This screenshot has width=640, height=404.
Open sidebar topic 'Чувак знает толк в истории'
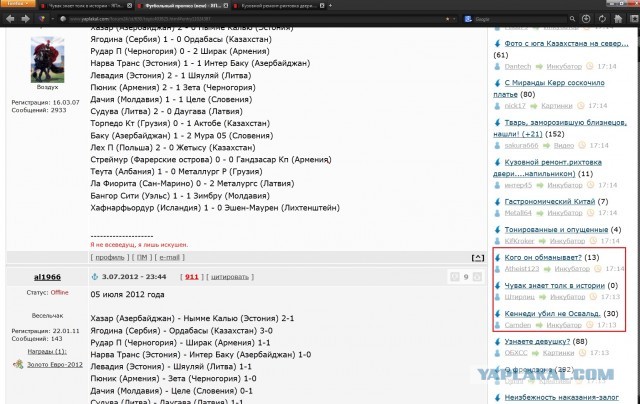(x=555, y=286)
